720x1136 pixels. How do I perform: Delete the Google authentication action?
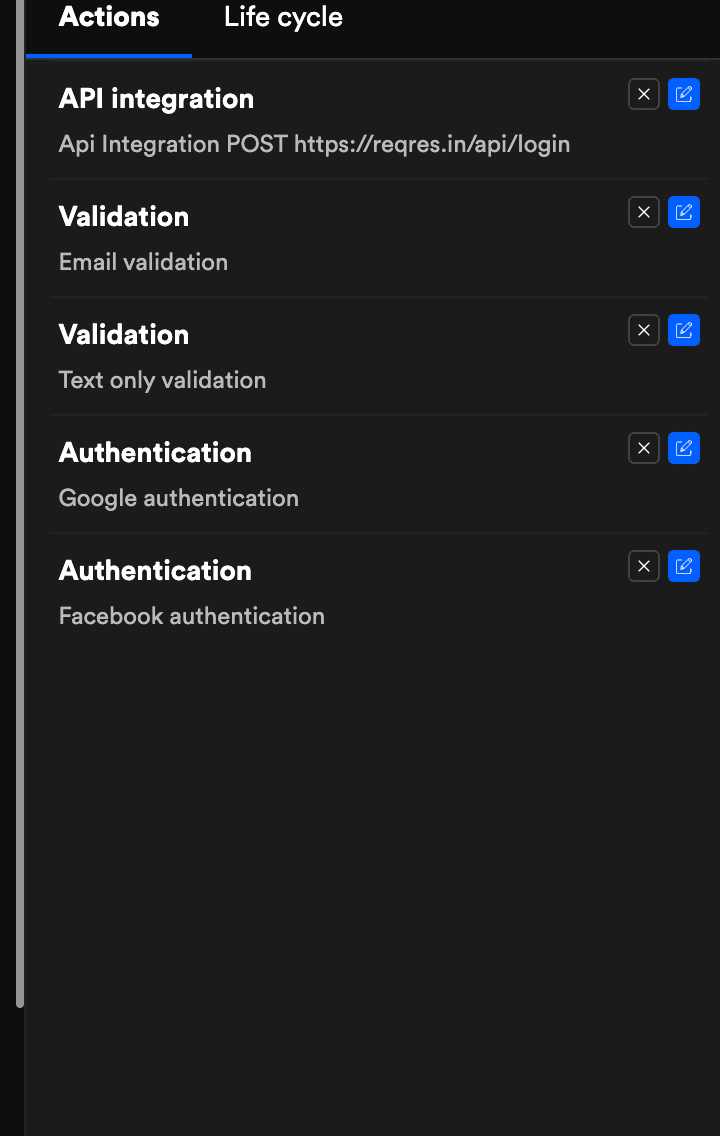click(x=644, y=448)
